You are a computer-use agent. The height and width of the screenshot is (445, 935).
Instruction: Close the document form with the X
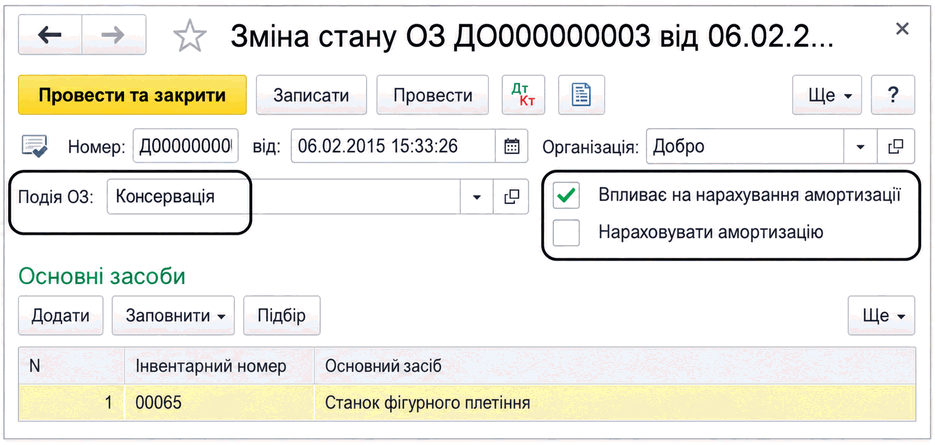(902, 29)
